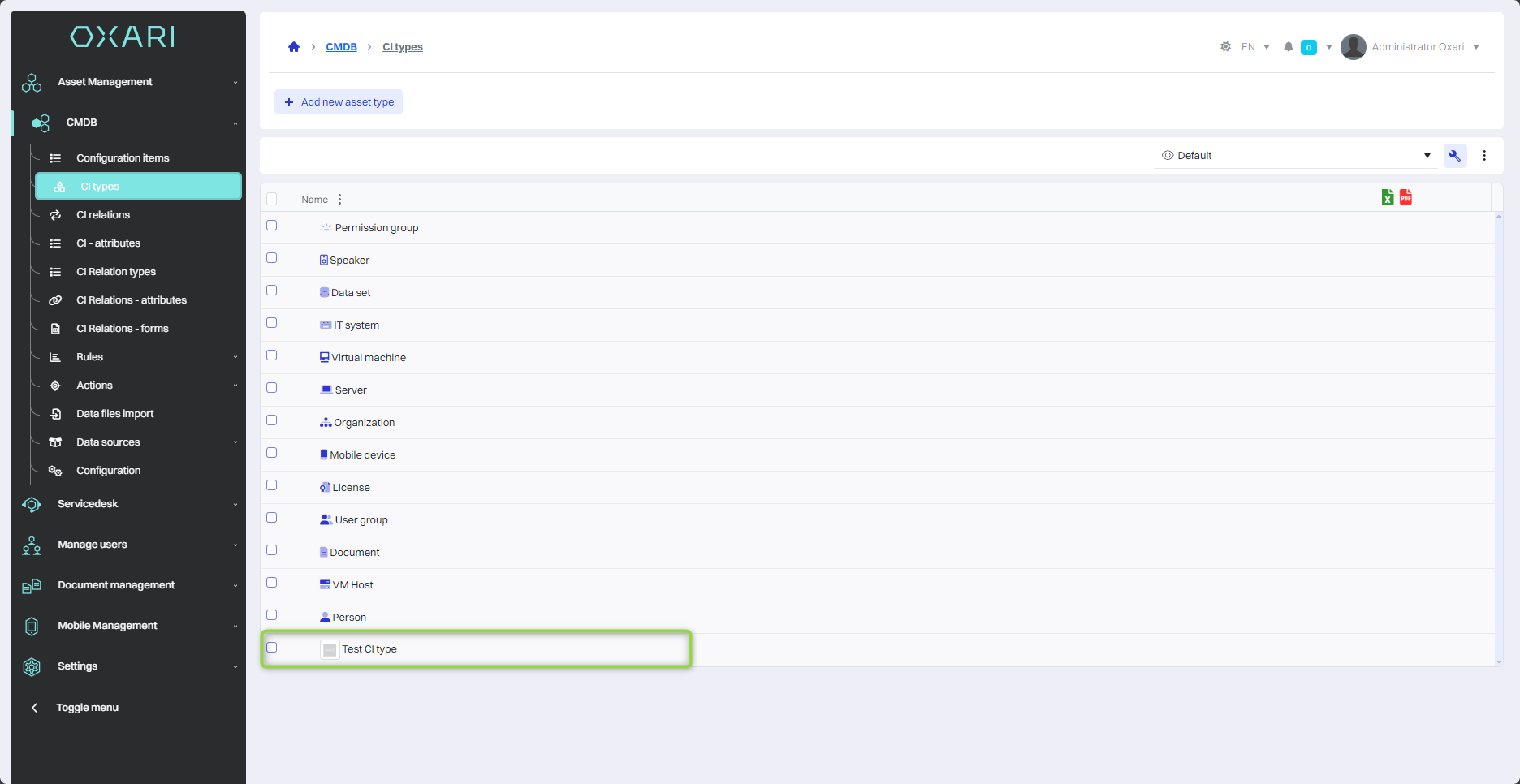Viewport: 1520px width, 784px height.
Task: Open Name column options dots
Action: 339,200
